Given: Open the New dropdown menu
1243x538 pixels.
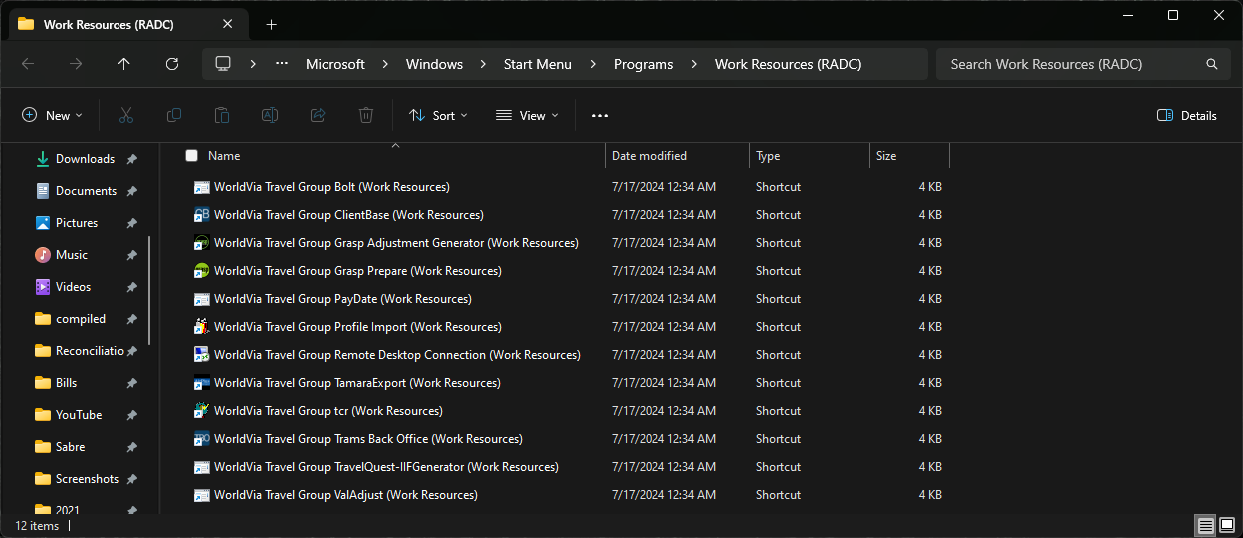Looking at the screenshot, I should click(52, 116).
